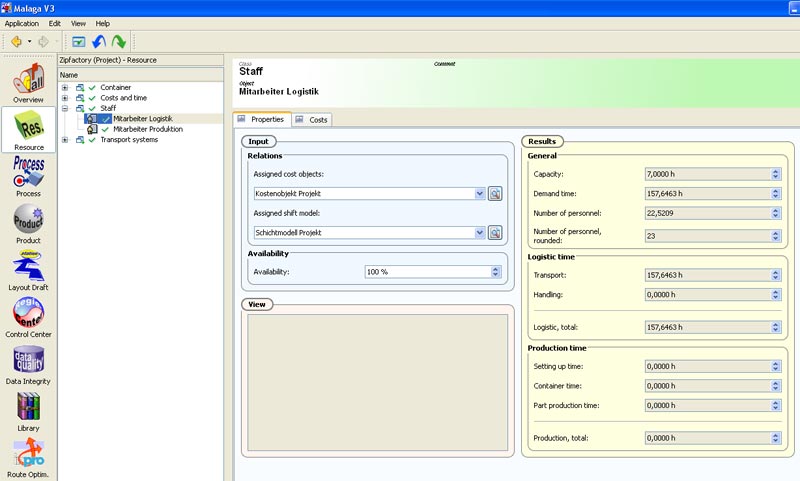
Task: Open the Route Optim. module
Action: click(29, 458)
